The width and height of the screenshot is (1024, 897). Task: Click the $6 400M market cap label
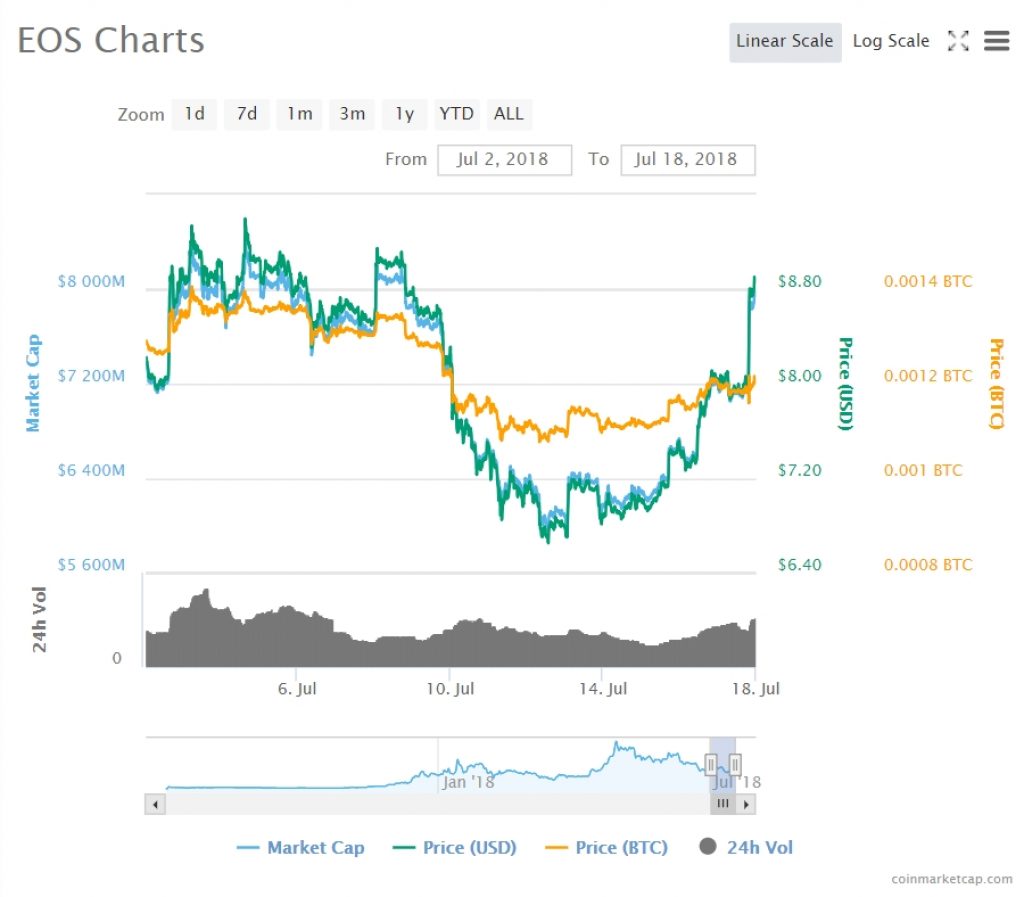91,471
